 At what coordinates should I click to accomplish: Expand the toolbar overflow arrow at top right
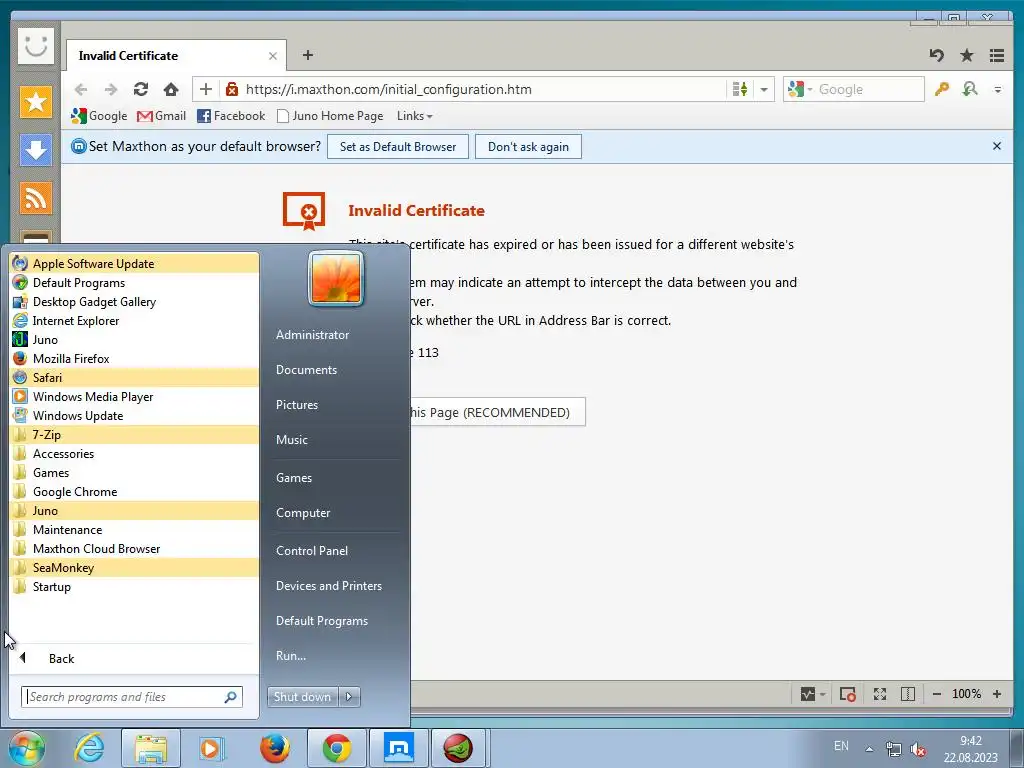coord(998,89)
